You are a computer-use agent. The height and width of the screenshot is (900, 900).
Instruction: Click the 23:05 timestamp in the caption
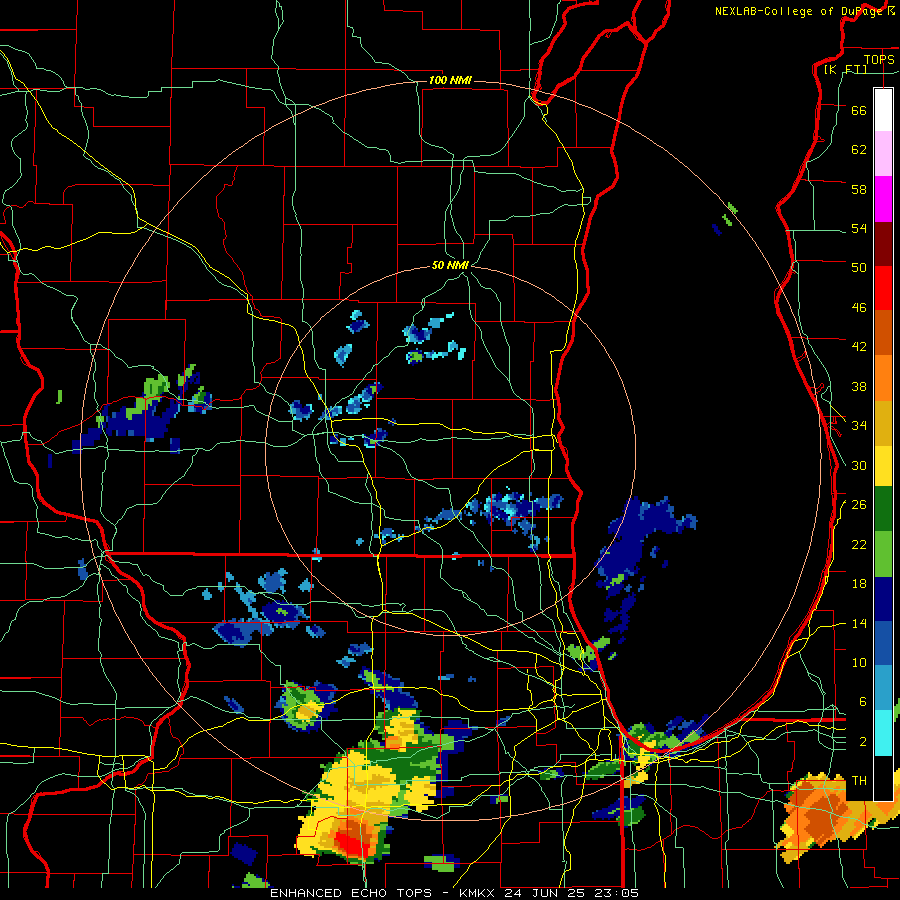pyautogui.click(x=618, y=893)
